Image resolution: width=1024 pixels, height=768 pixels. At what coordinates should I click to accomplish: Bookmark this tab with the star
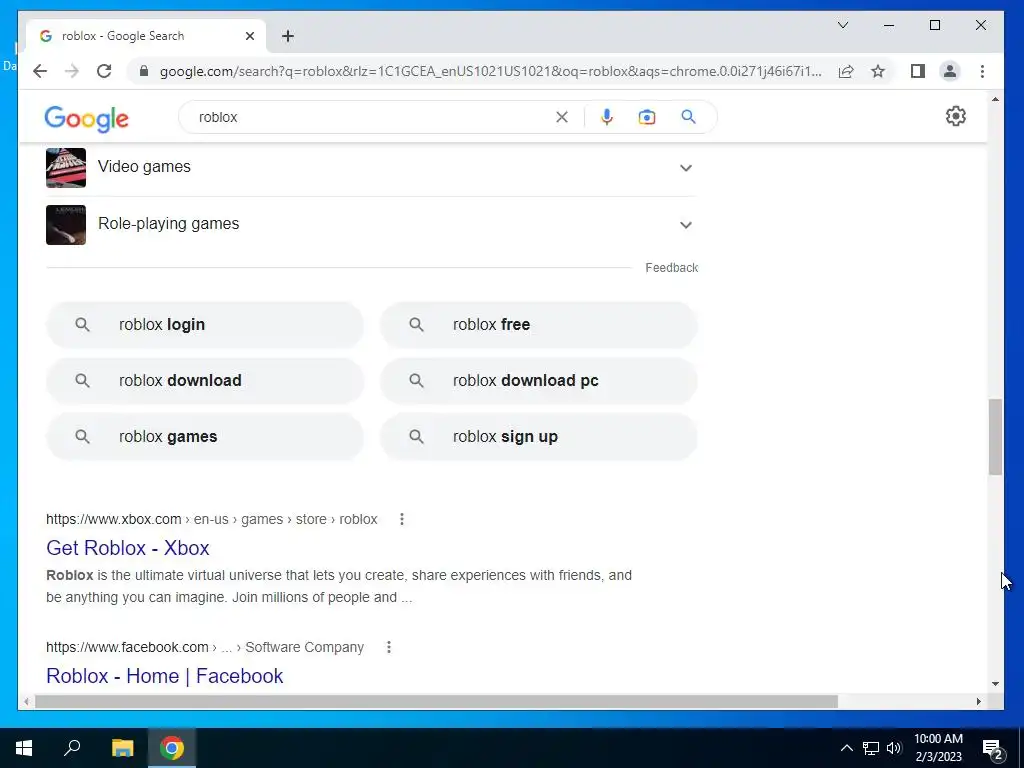coord(878,71)
